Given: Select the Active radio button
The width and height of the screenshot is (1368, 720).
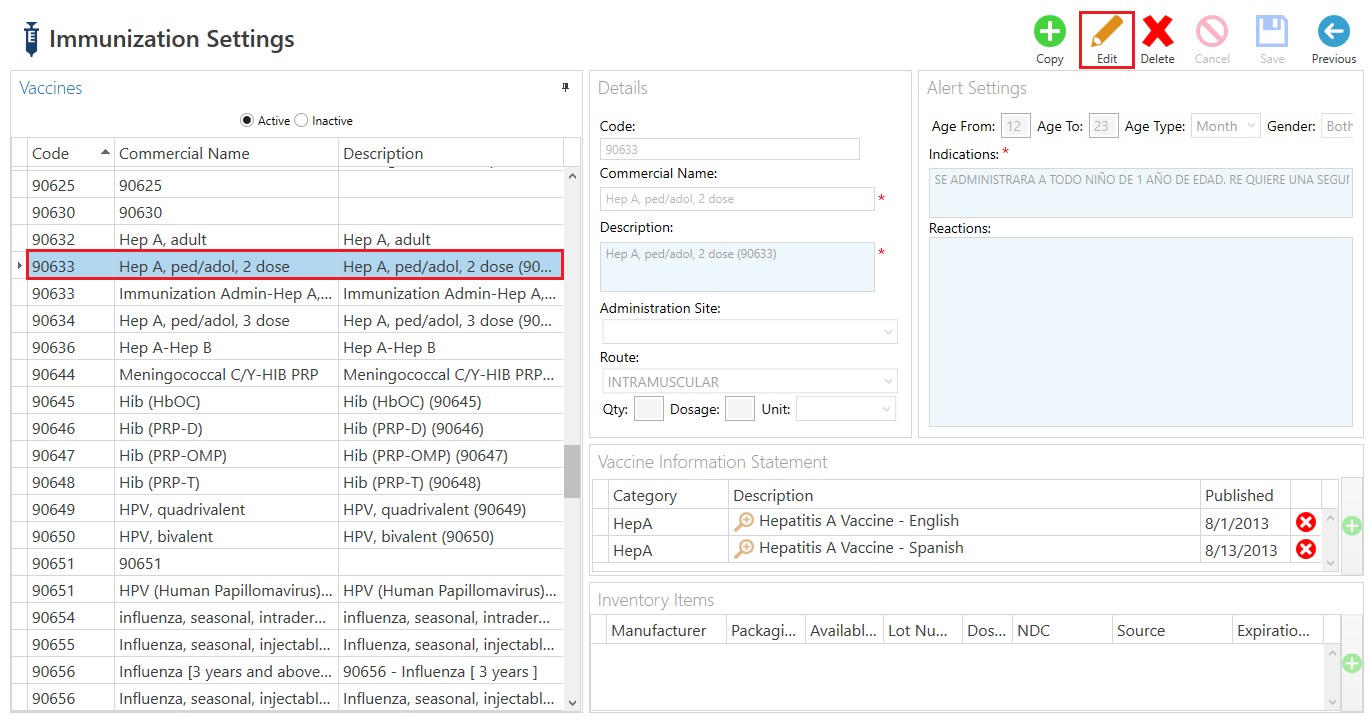Looking at the screenshot, I should [246, 120].
